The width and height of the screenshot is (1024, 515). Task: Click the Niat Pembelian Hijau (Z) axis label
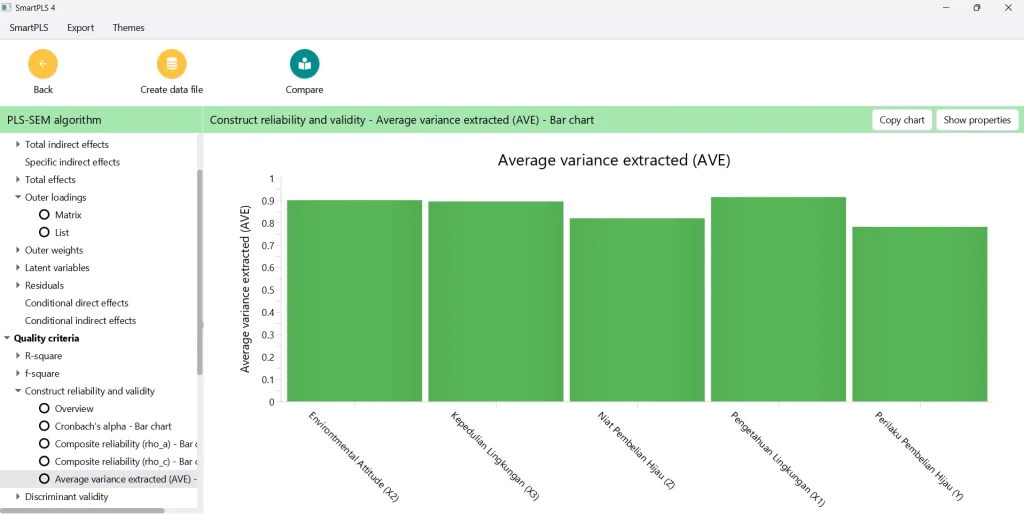click(x=636, y=450)
